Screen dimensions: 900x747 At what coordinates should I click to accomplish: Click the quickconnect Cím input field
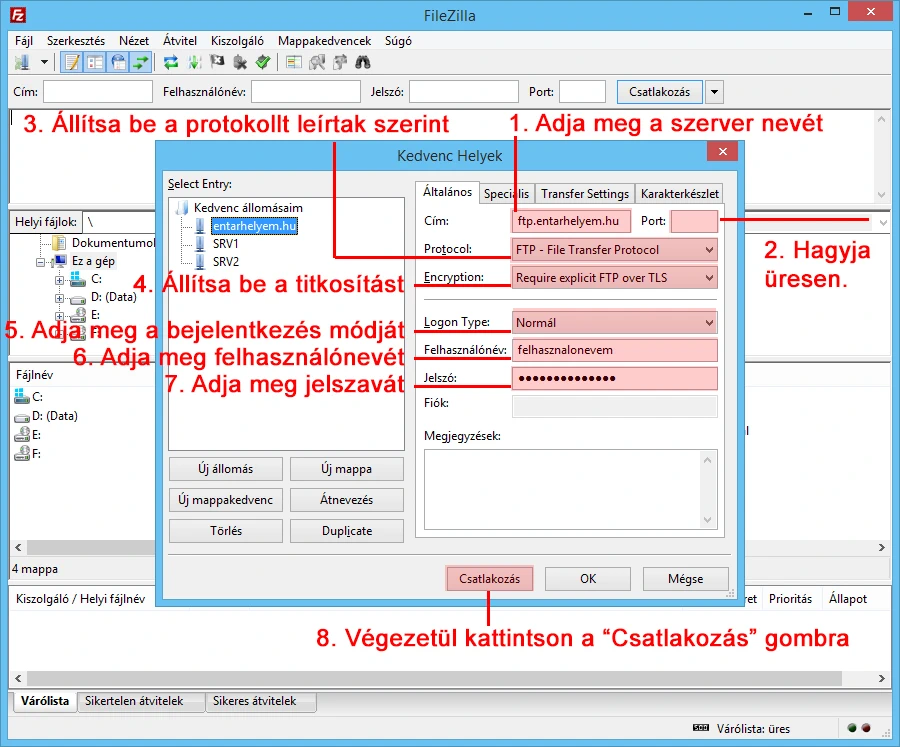[98, 92]
